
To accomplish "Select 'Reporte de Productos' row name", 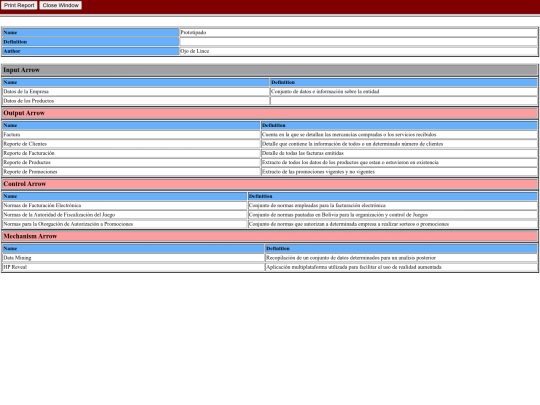I will coord(131,162).
